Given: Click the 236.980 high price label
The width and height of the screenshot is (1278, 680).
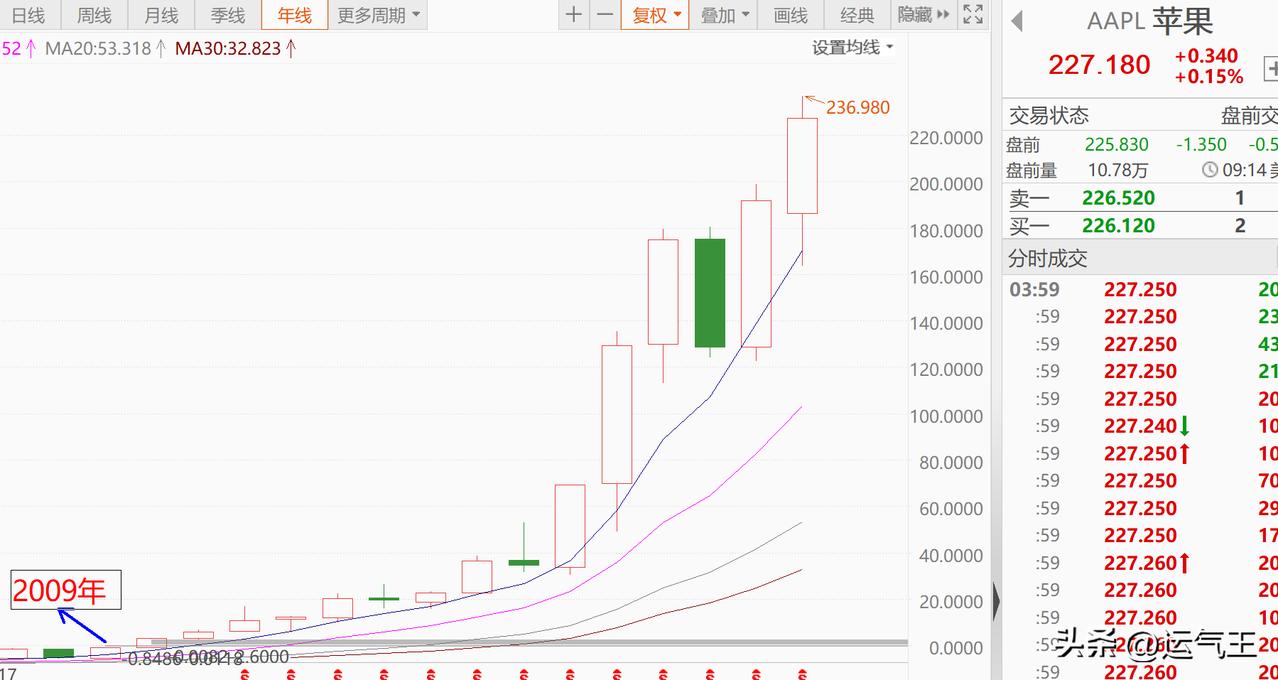Looking at the screenshot, I should pyautogui.click(x=857, y=107).
